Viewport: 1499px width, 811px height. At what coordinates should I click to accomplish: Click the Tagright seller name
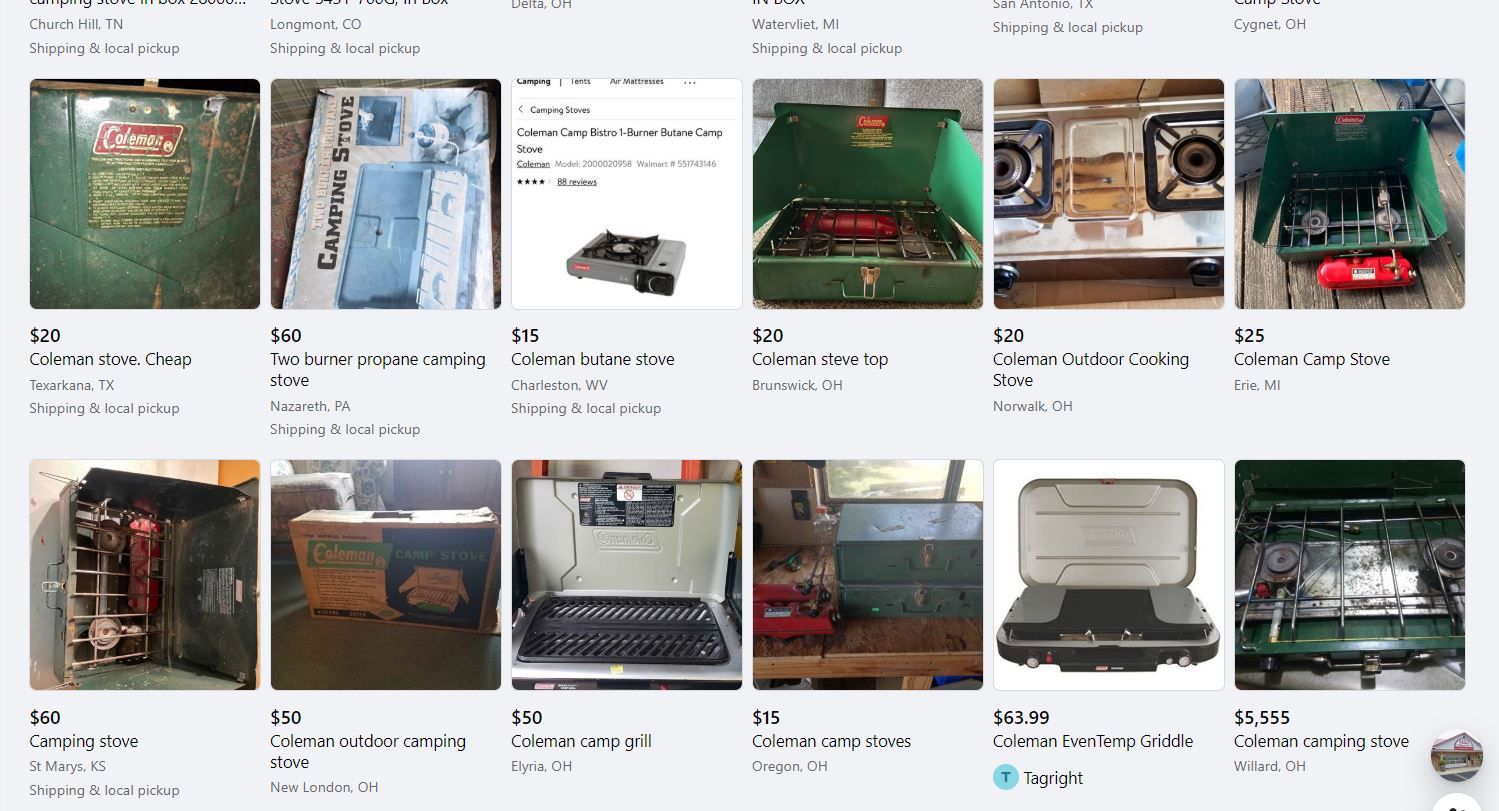[1053, 778]
